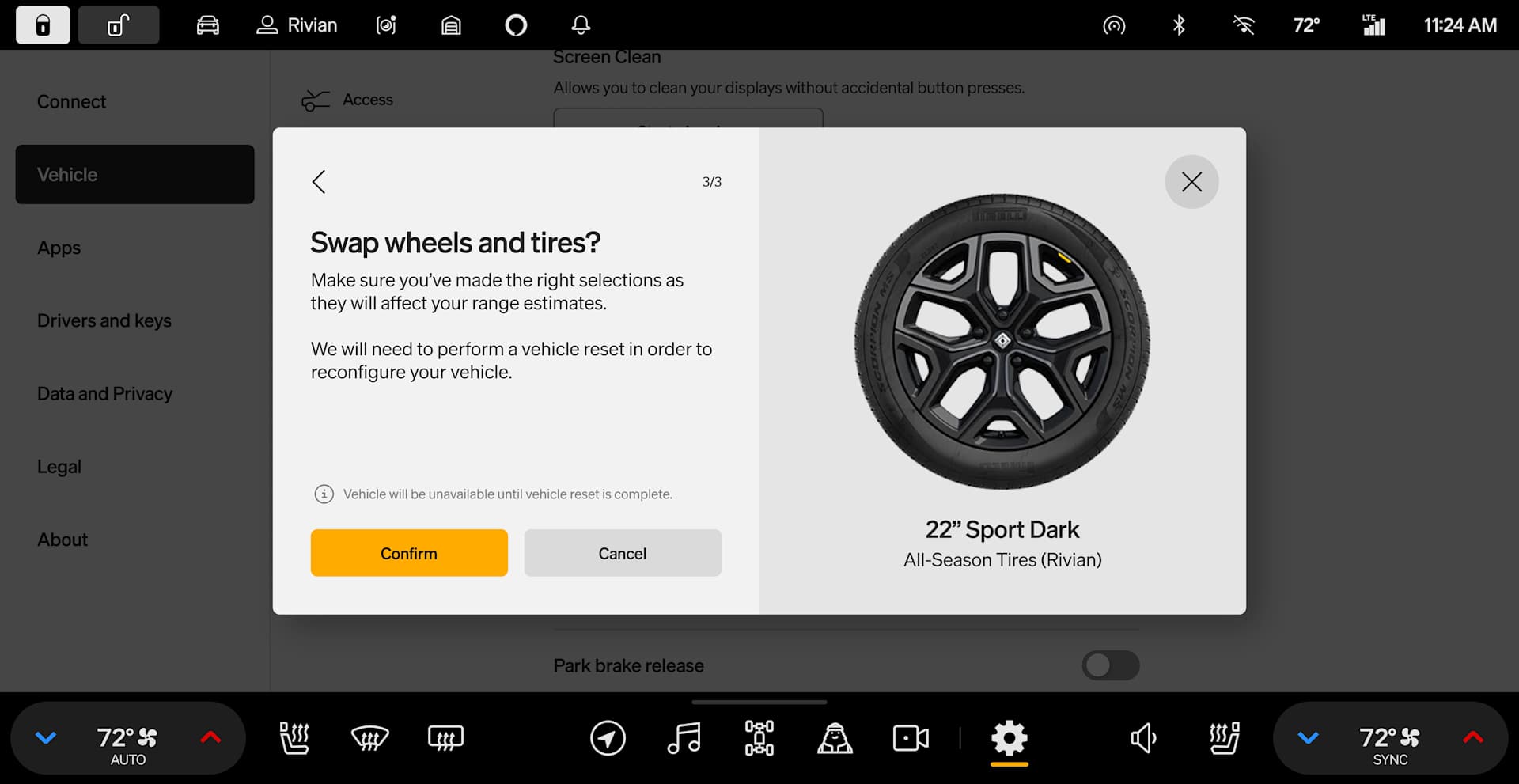Viewport: 1519px width, 784px height.
Task: Open the Rivian driver profile
Action: [x=297, y=25]
